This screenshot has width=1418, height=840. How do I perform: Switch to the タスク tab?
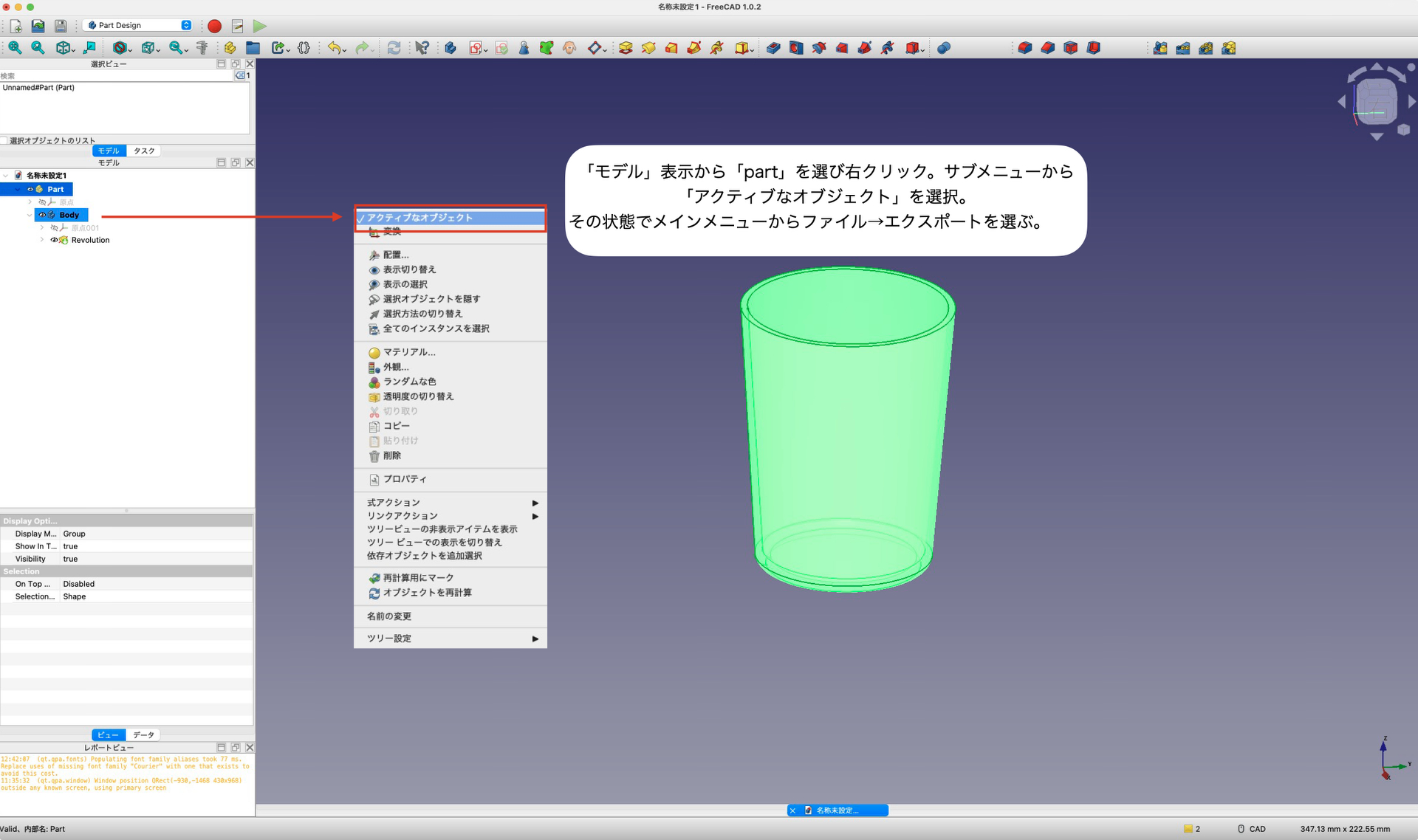(x=144, y=151)
